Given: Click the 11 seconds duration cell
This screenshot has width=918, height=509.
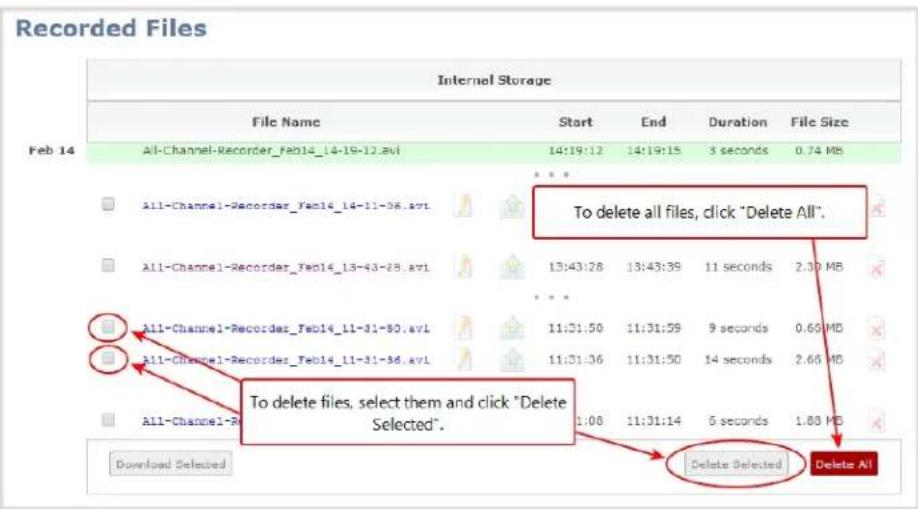Looking at the screenshot, I should 738,267.
